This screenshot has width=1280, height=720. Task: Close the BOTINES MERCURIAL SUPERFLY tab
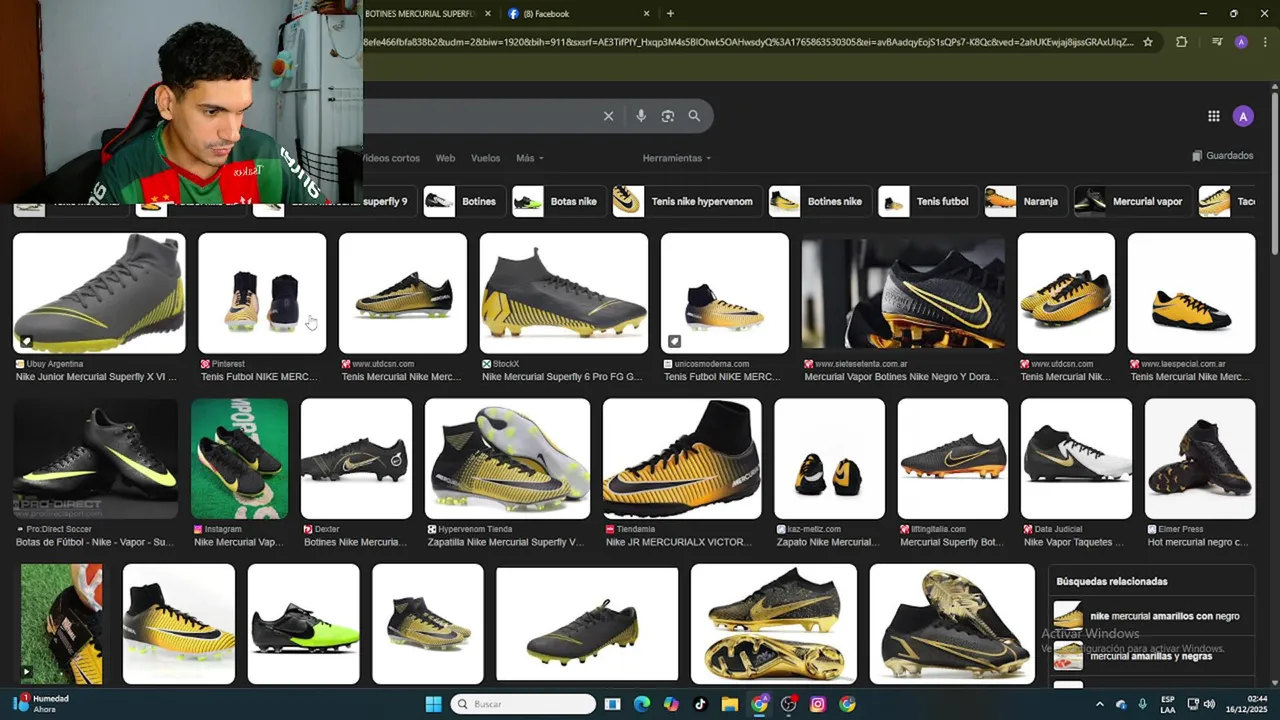[x=488, y=14]
